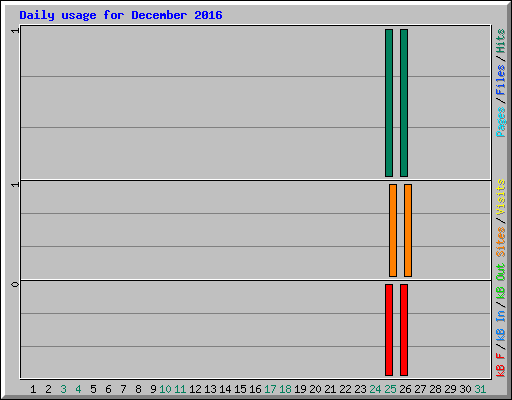Screen dimensions: 512x400
Task: Click day 14 on the x-axis
Action: click(x=225, y=389)
